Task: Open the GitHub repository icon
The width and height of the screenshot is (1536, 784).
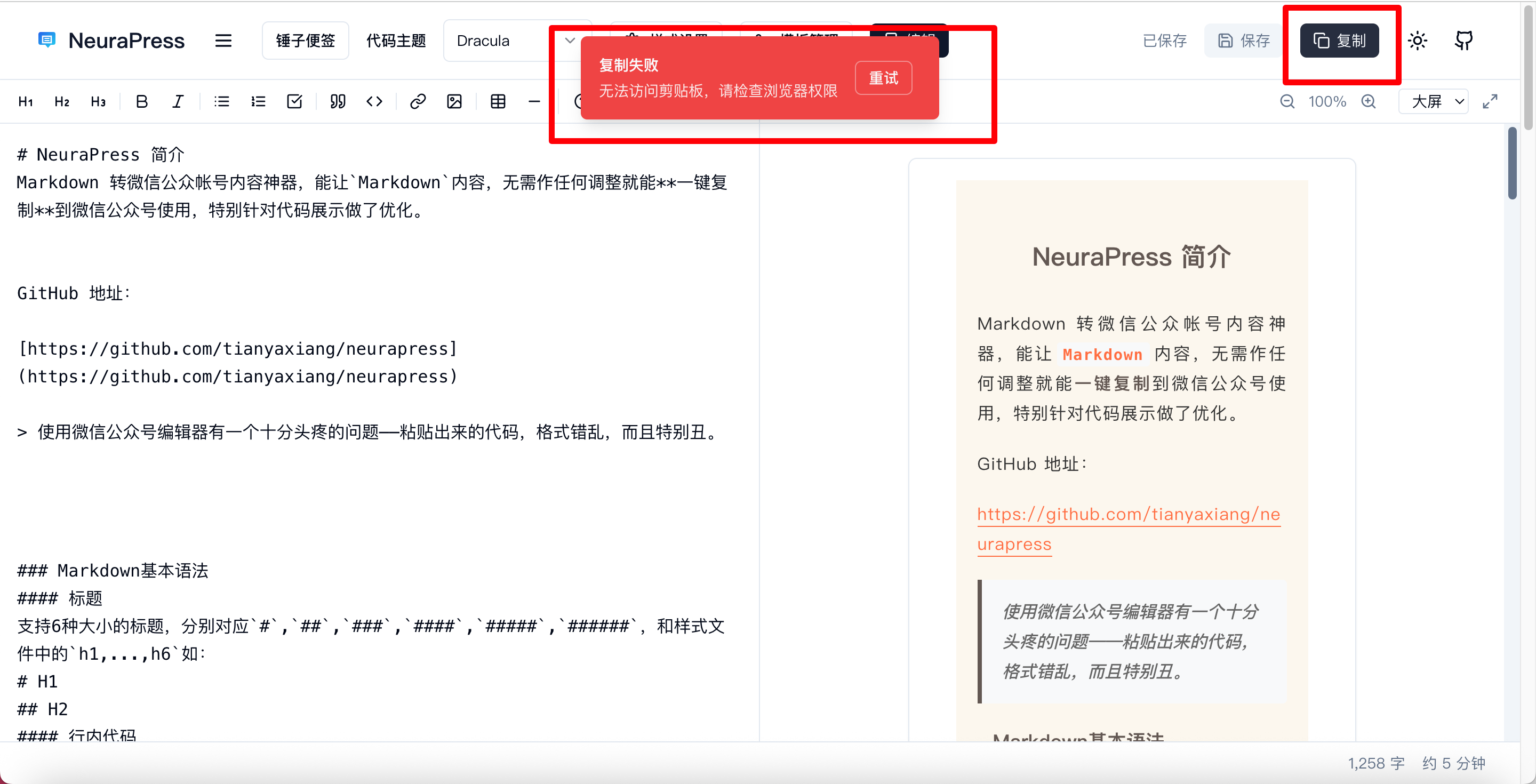Action: click(1463, 41)
